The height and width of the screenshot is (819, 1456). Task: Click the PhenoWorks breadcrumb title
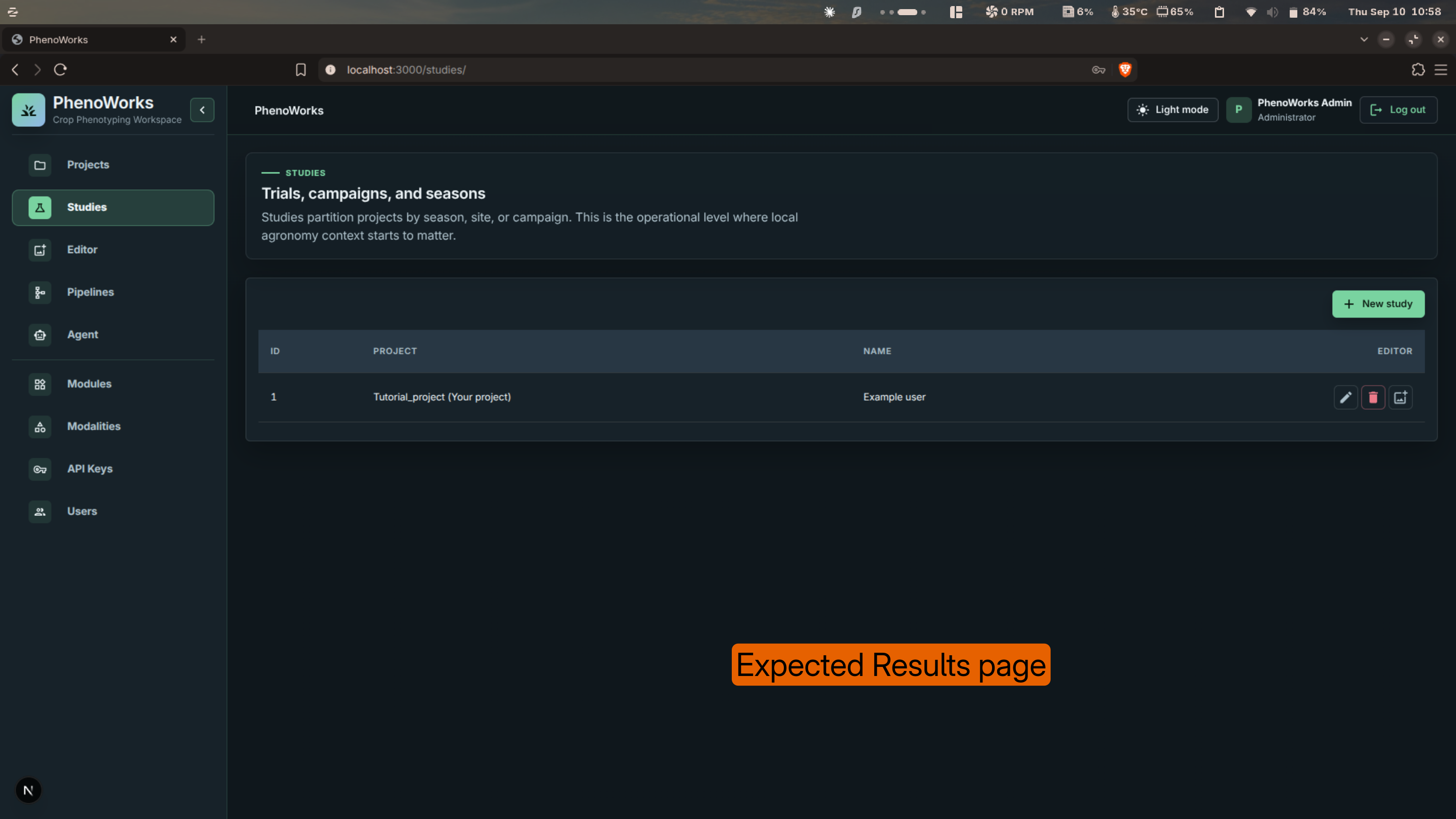[289, 111]
